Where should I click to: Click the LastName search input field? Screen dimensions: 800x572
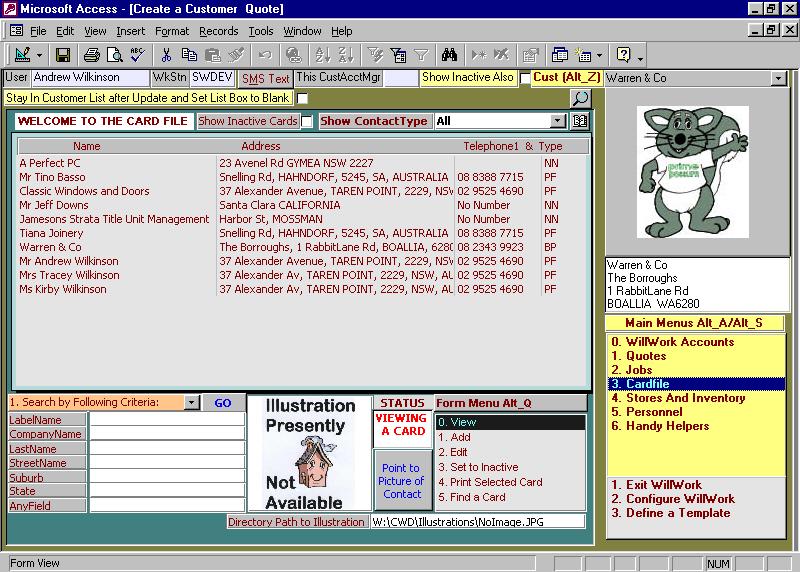[x=167, y=449]
